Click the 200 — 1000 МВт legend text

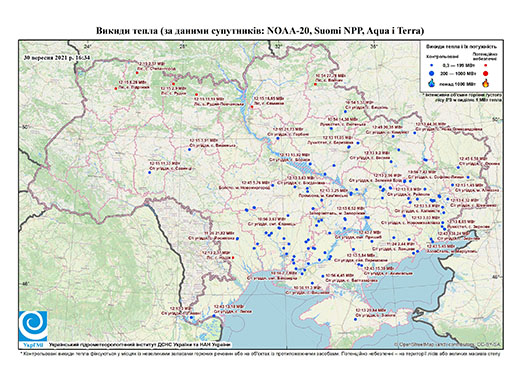click(x=458, y=73)
